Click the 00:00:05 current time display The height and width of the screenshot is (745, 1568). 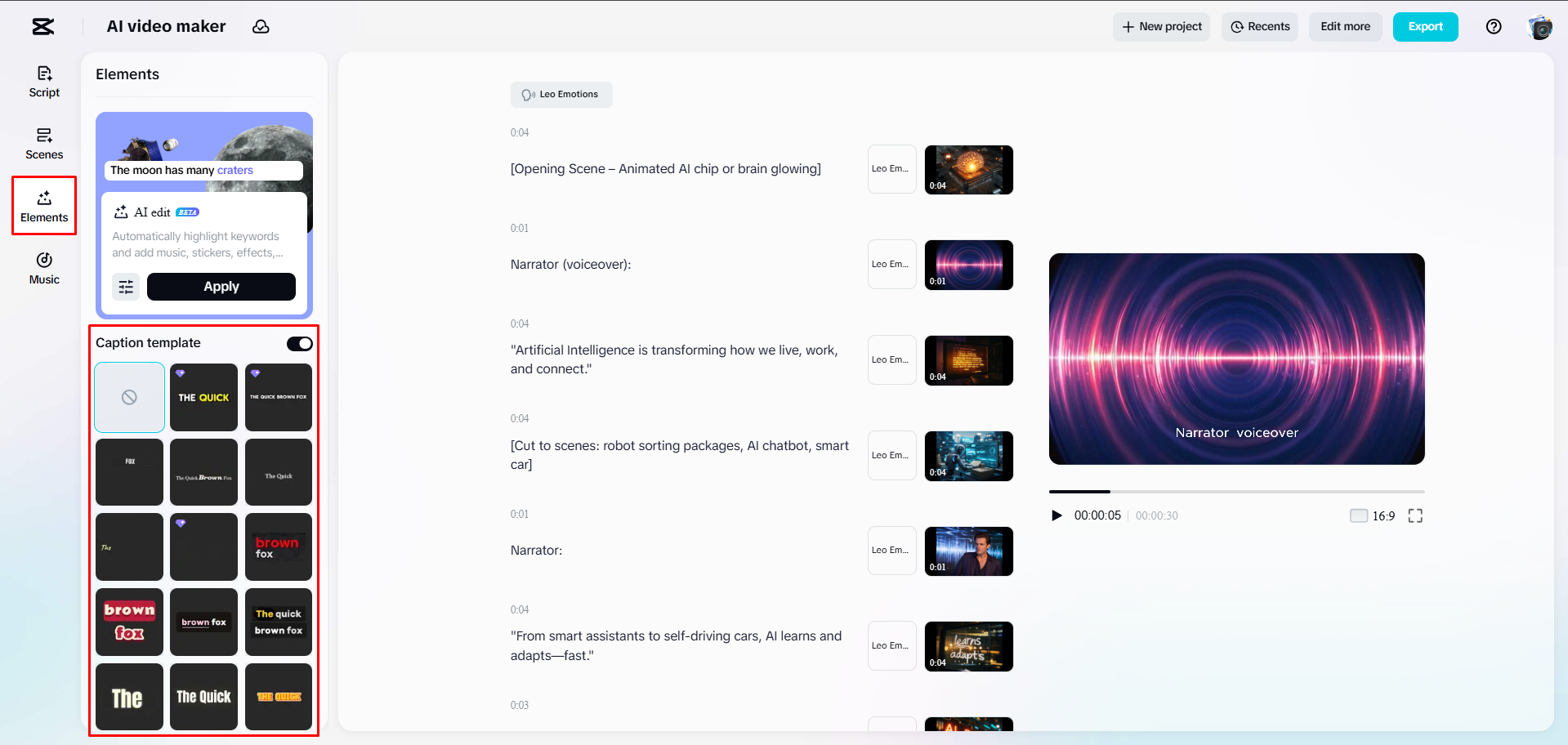click(1097, 515)
